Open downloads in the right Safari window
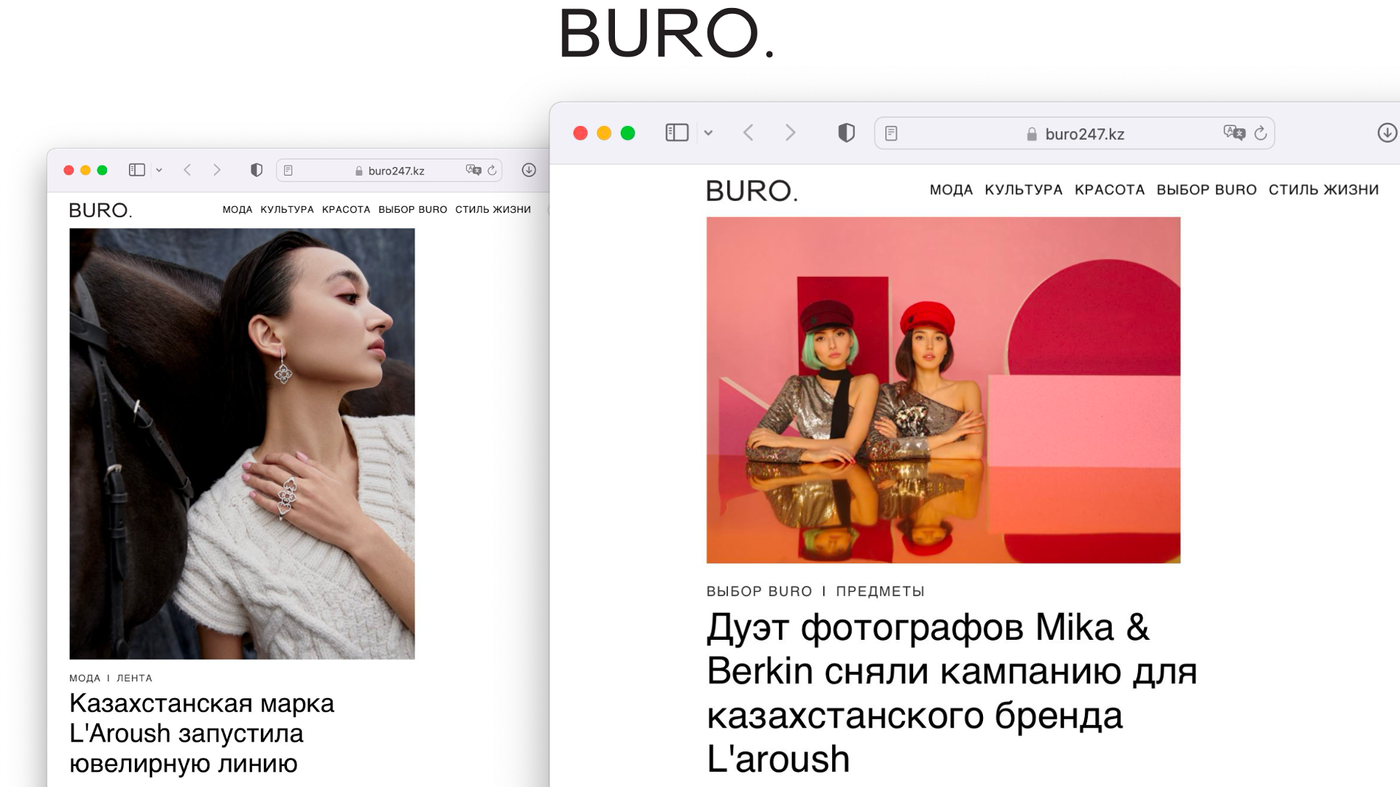This screenshot has height=787, width=1400. 1387,132
